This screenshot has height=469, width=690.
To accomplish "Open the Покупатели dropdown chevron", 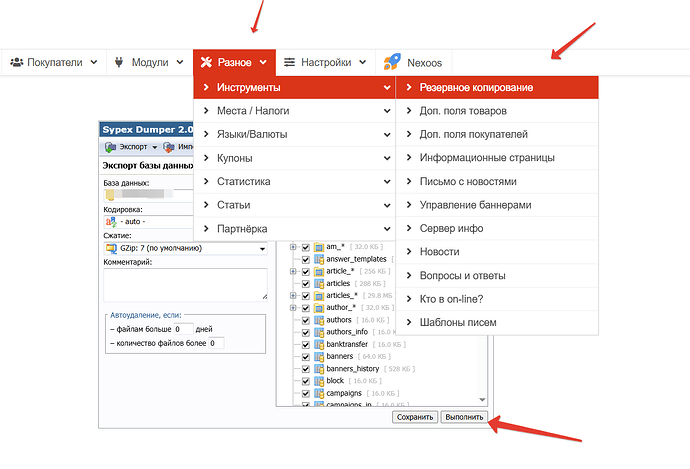I will tap(94, 62).
